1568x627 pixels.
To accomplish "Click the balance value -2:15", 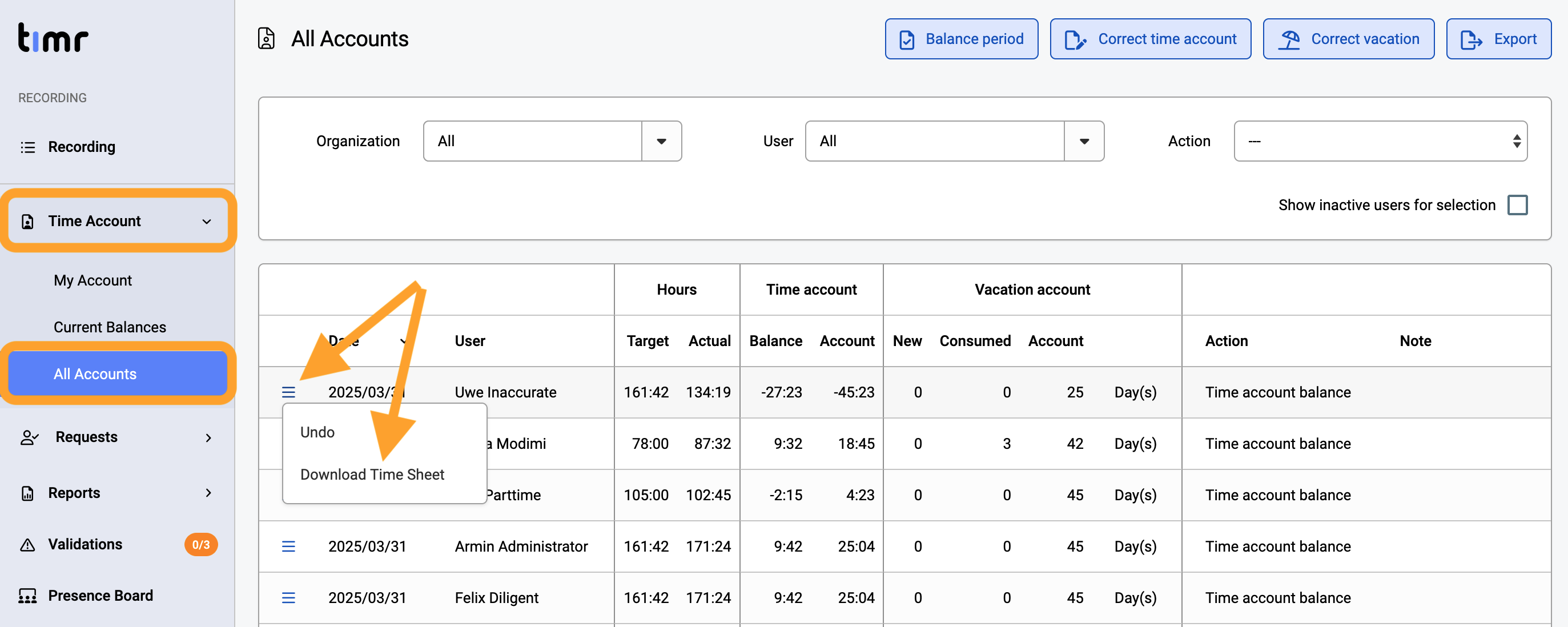I will click(785, 496).
